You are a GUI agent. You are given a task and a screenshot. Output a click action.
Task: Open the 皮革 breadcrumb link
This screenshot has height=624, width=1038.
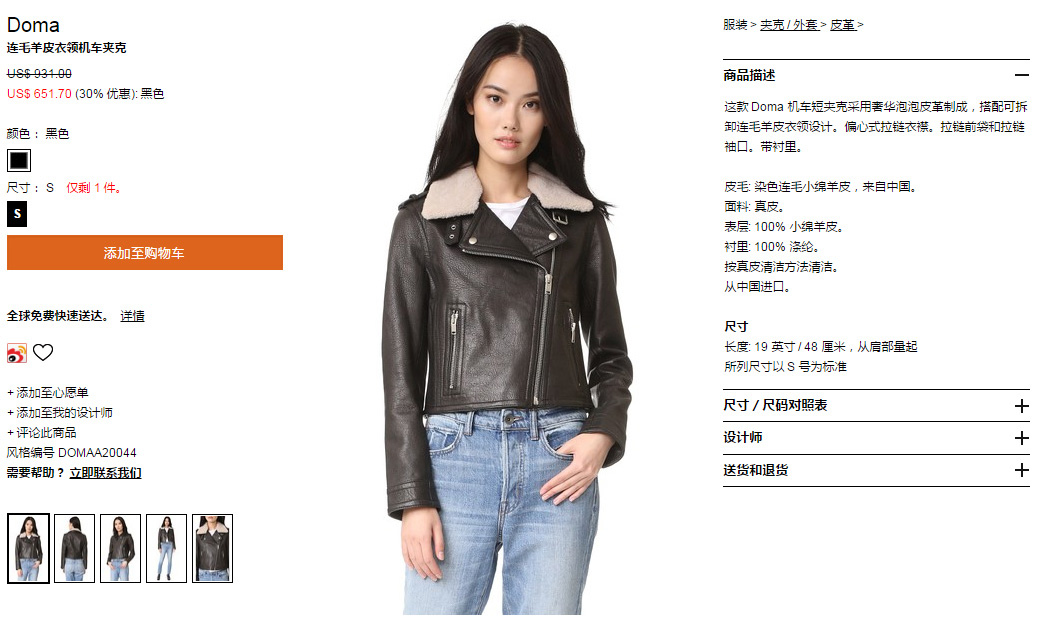click(x=843, y=25)
